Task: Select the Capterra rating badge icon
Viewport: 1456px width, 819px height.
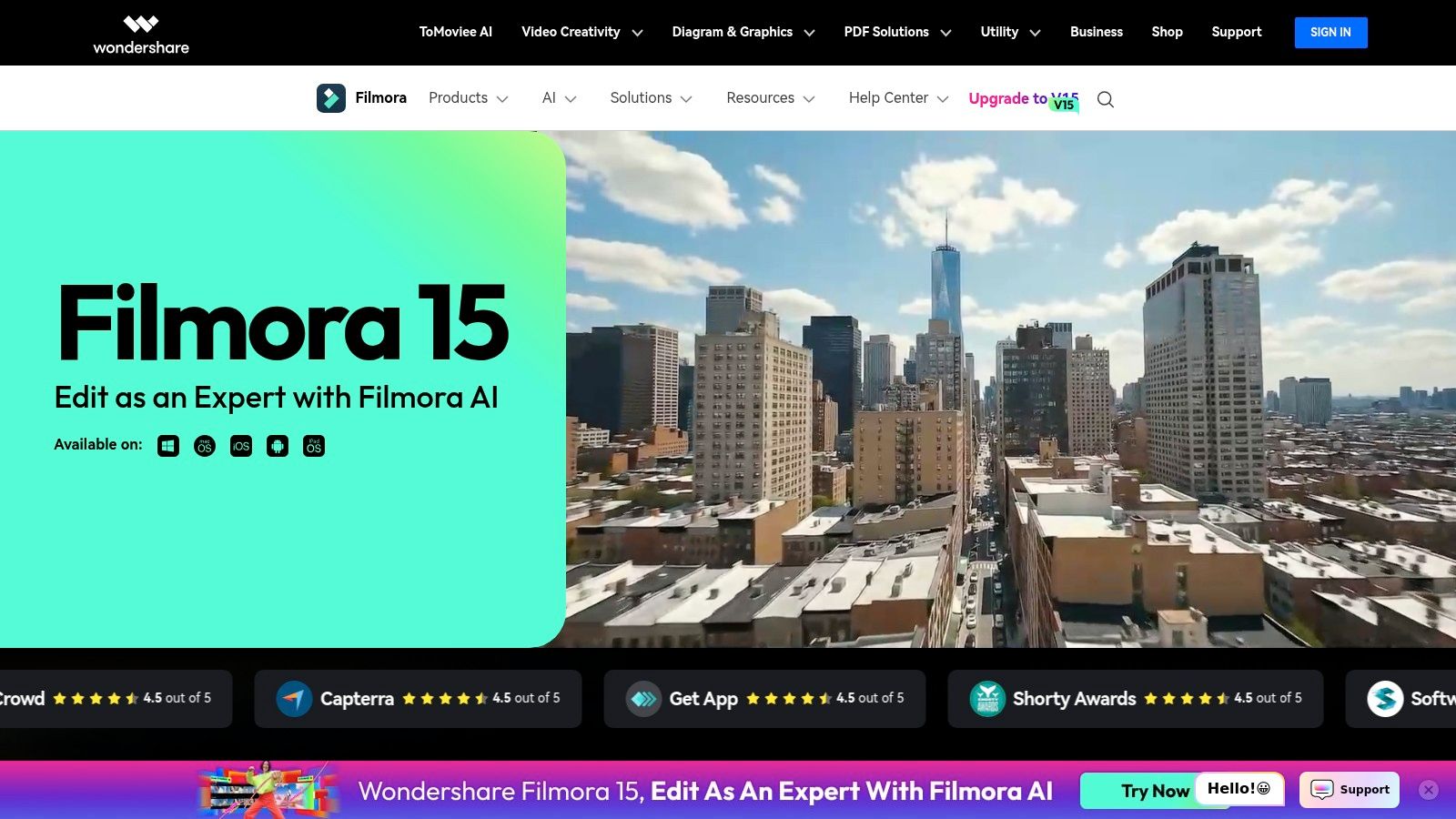Action: (x=293, y=698)
